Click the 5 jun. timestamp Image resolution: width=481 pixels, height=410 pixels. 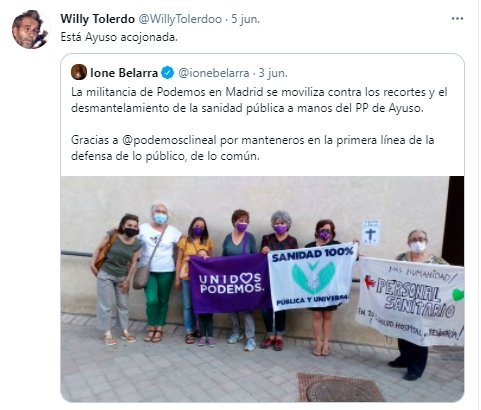246,19
